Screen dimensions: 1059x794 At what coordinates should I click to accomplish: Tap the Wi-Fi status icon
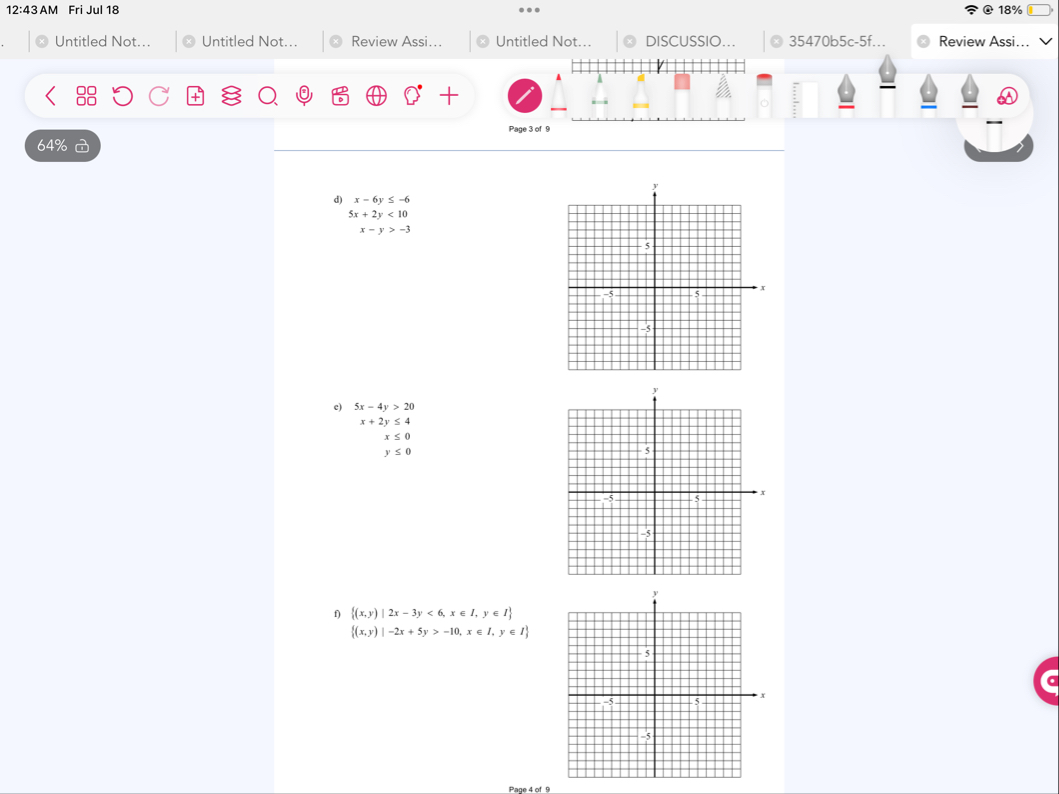971,10
